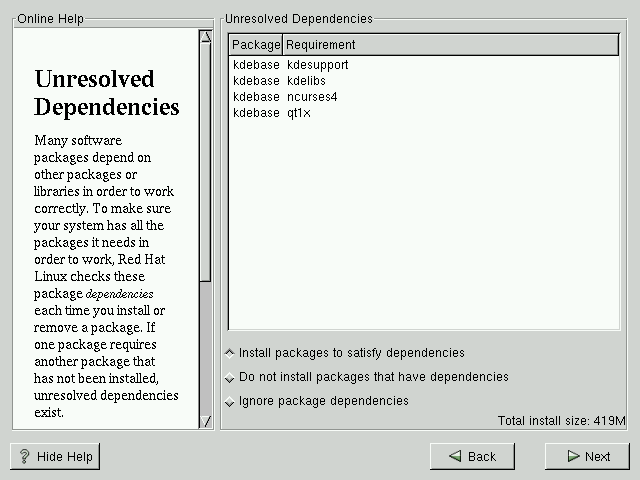Select the kdesupport requirement row
Viewport: 640px width, 480px height.
tap(317, 65)
